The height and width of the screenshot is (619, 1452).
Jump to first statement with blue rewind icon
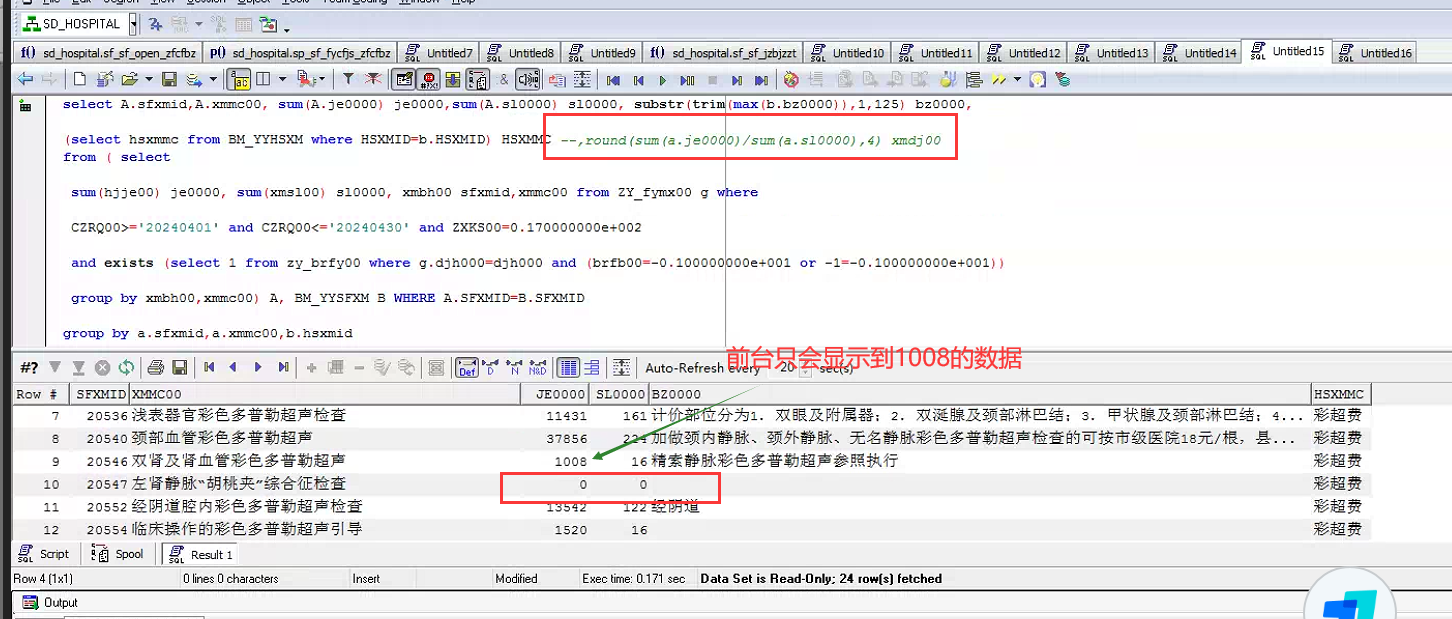point(613,79)
